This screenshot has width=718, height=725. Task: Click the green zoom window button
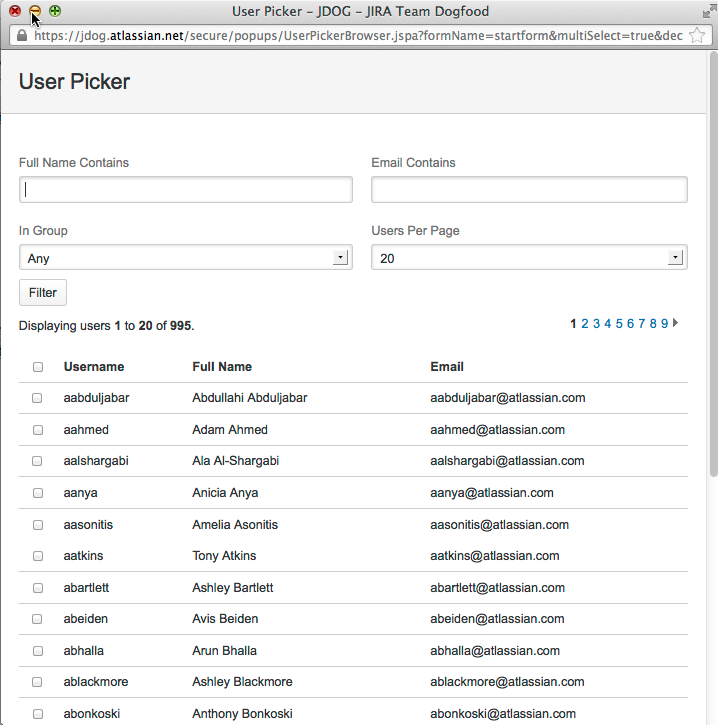55,10
